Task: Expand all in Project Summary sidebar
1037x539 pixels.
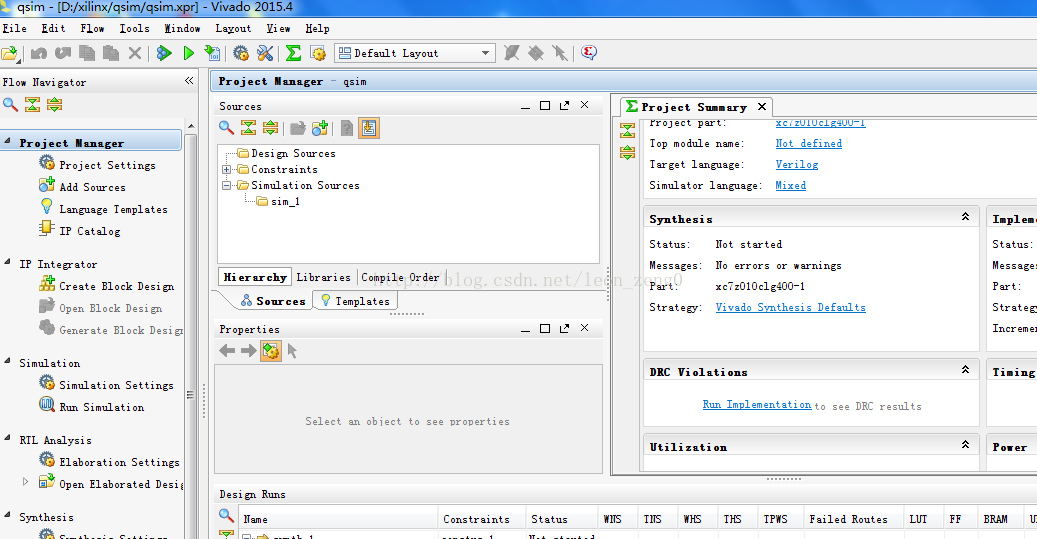Action: tap(628, 153)
